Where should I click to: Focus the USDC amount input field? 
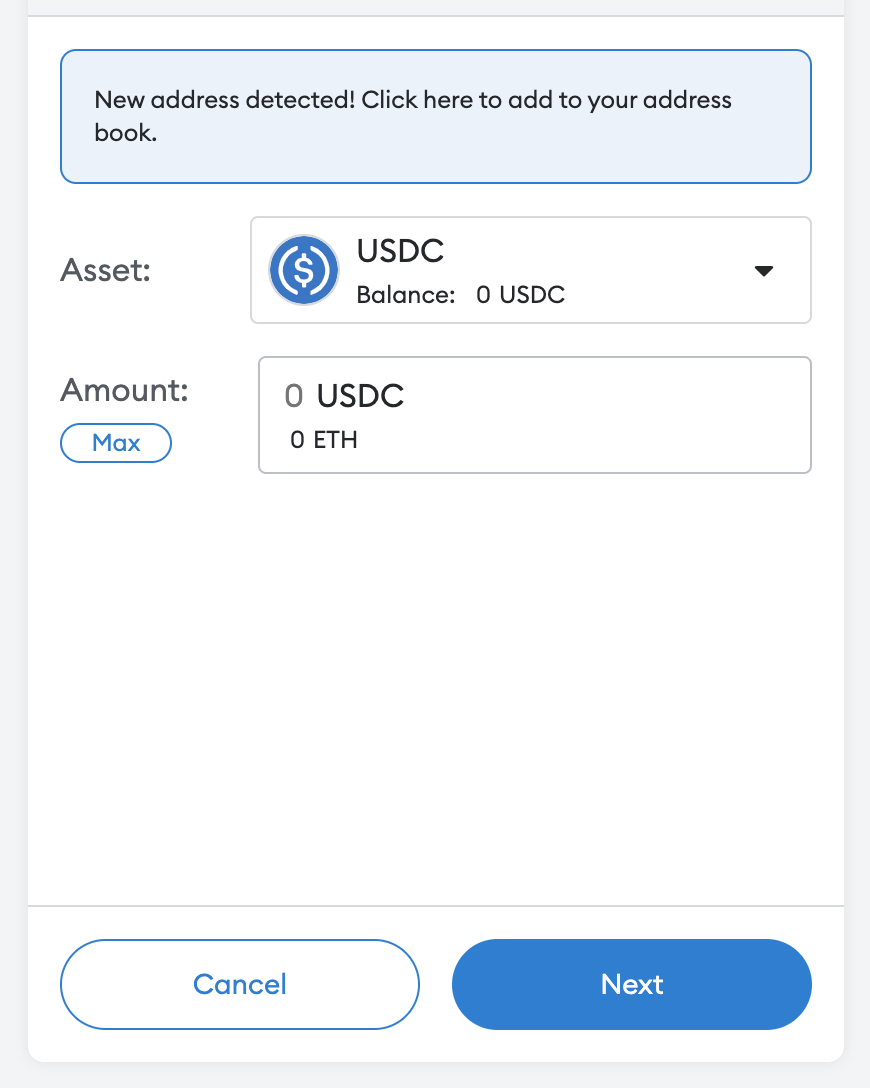(535, 415)
